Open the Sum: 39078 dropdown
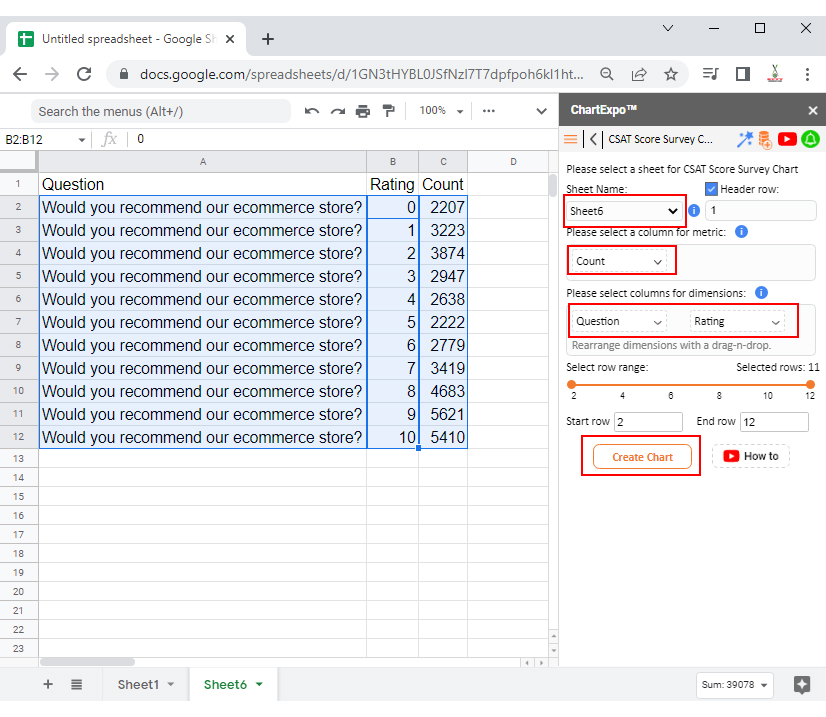This screenshot has height=717, width=826. (734, 685)
